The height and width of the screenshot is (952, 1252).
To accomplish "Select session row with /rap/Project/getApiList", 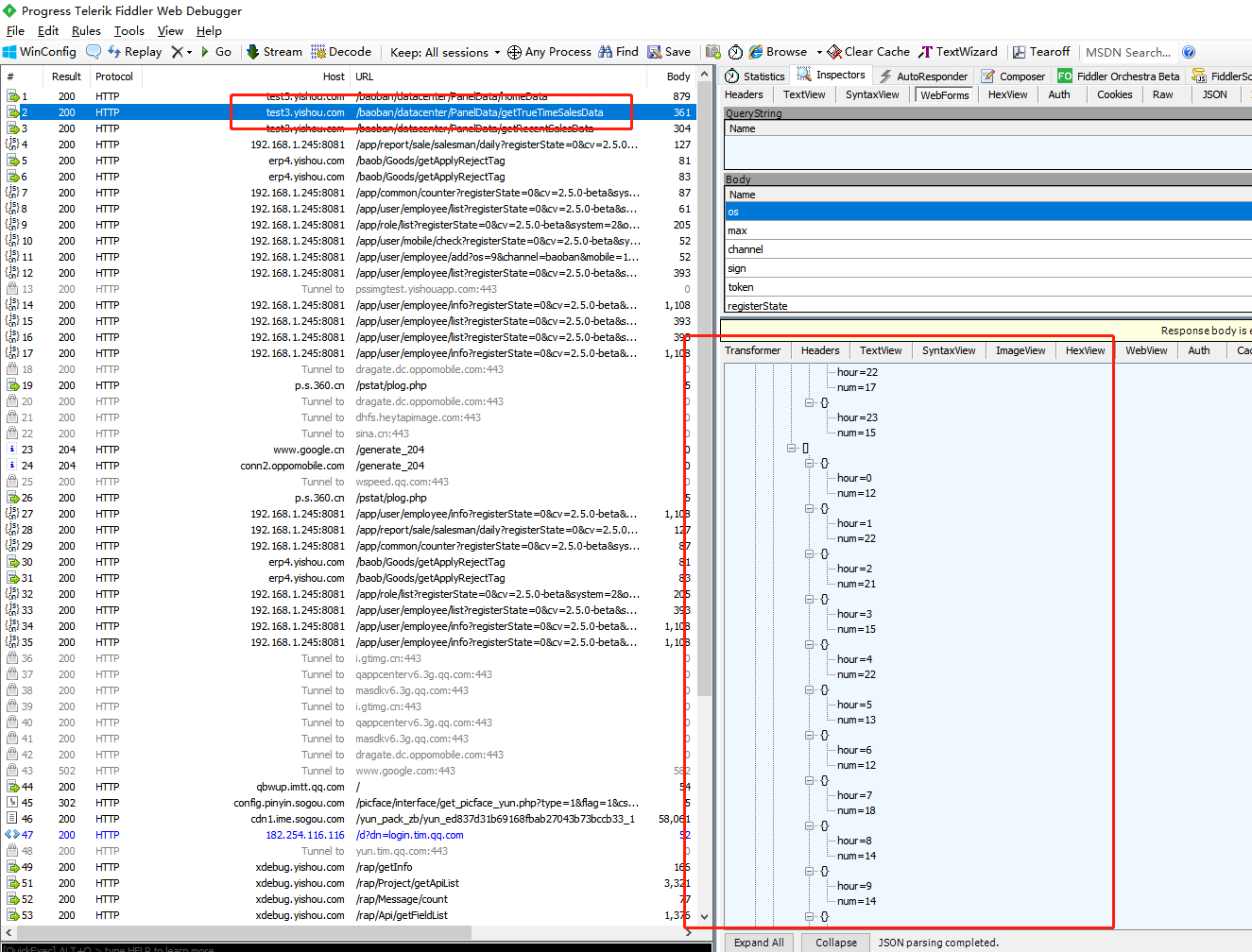I will click(x=348, y=883).
